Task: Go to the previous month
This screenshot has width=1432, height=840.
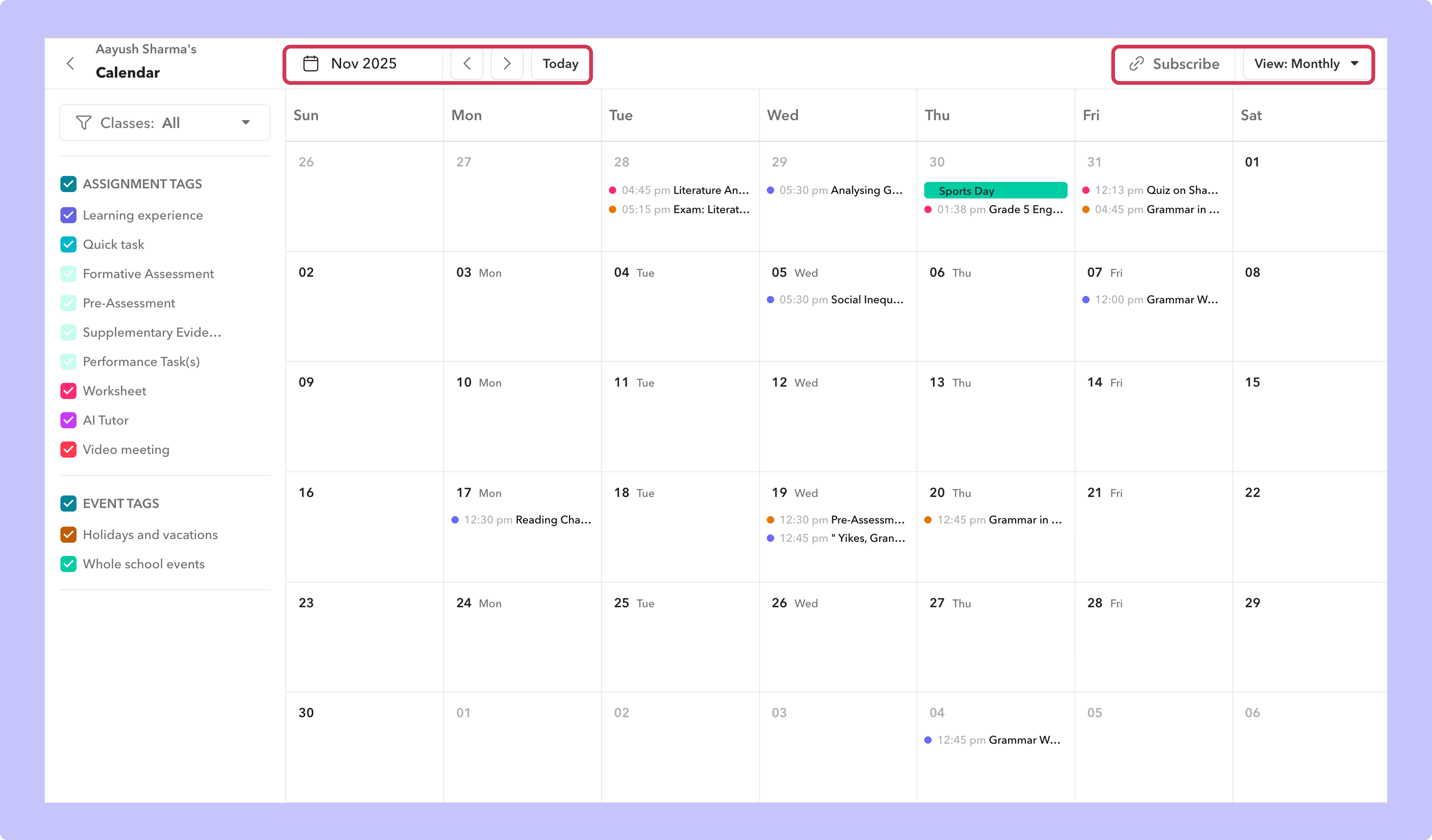Action: [467, 64]
